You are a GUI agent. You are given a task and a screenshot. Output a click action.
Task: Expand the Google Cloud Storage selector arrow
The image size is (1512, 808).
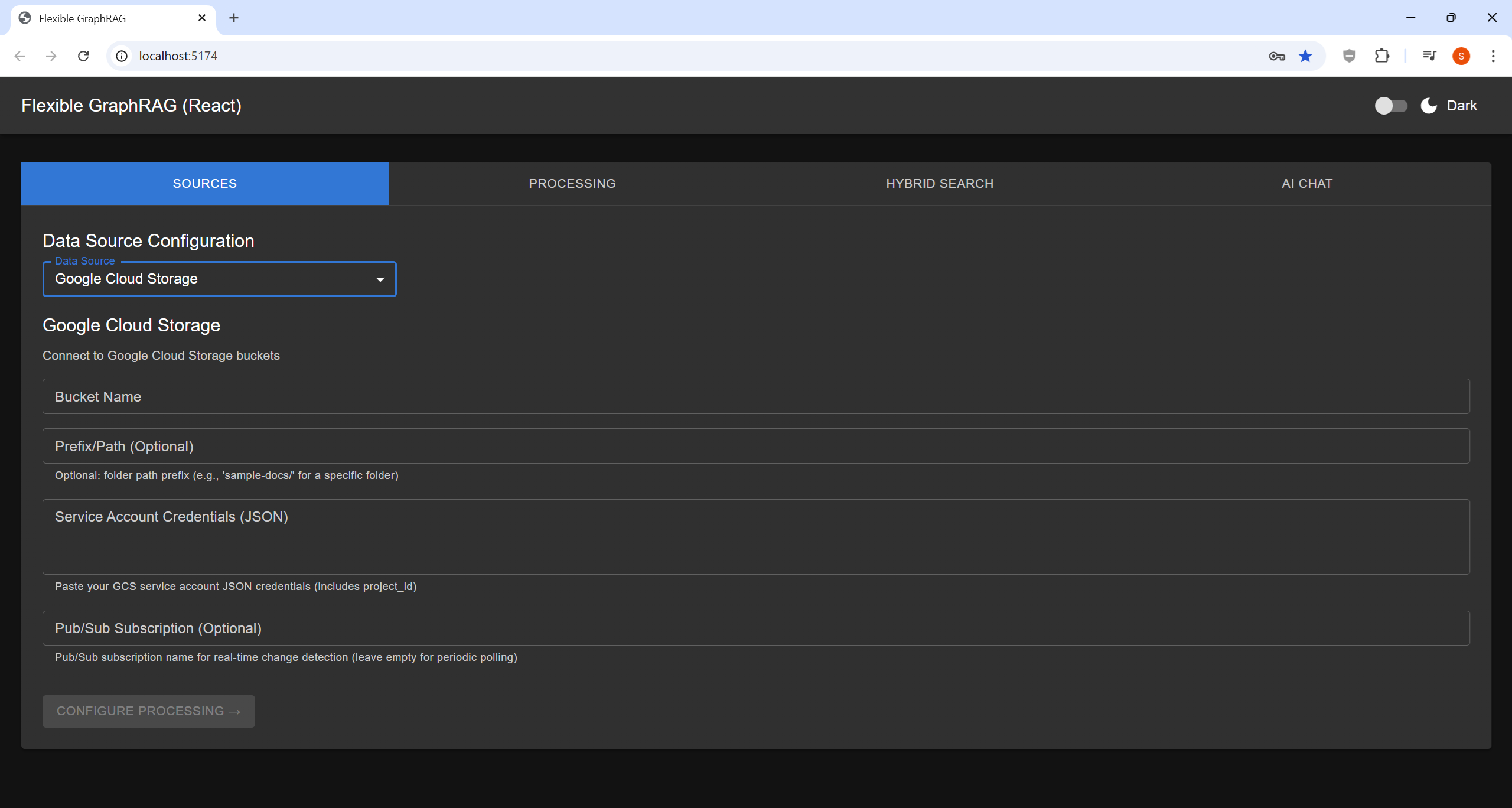pos(380,279)
